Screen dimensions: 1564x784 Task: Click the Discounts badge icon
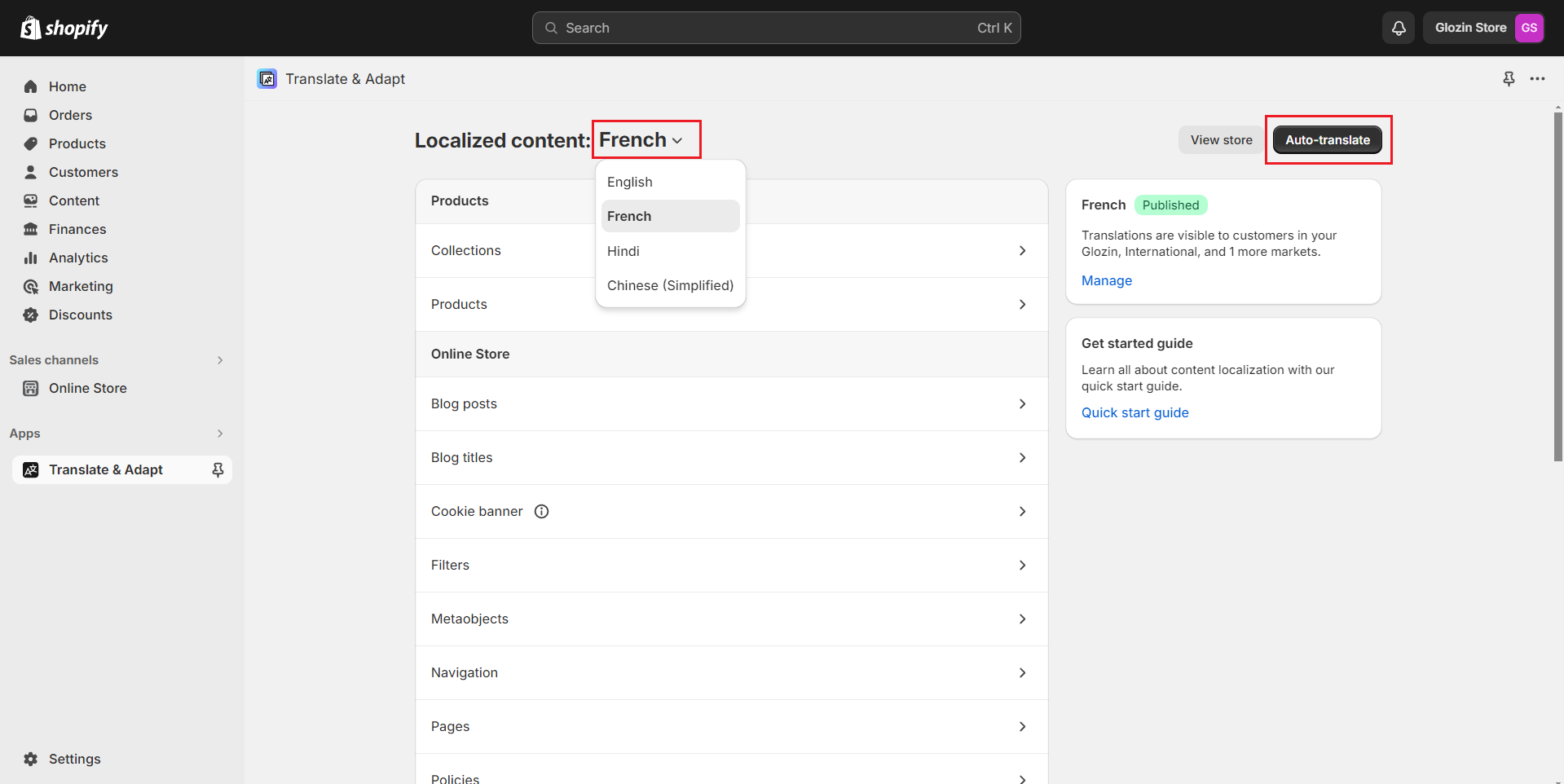[31, 315]
